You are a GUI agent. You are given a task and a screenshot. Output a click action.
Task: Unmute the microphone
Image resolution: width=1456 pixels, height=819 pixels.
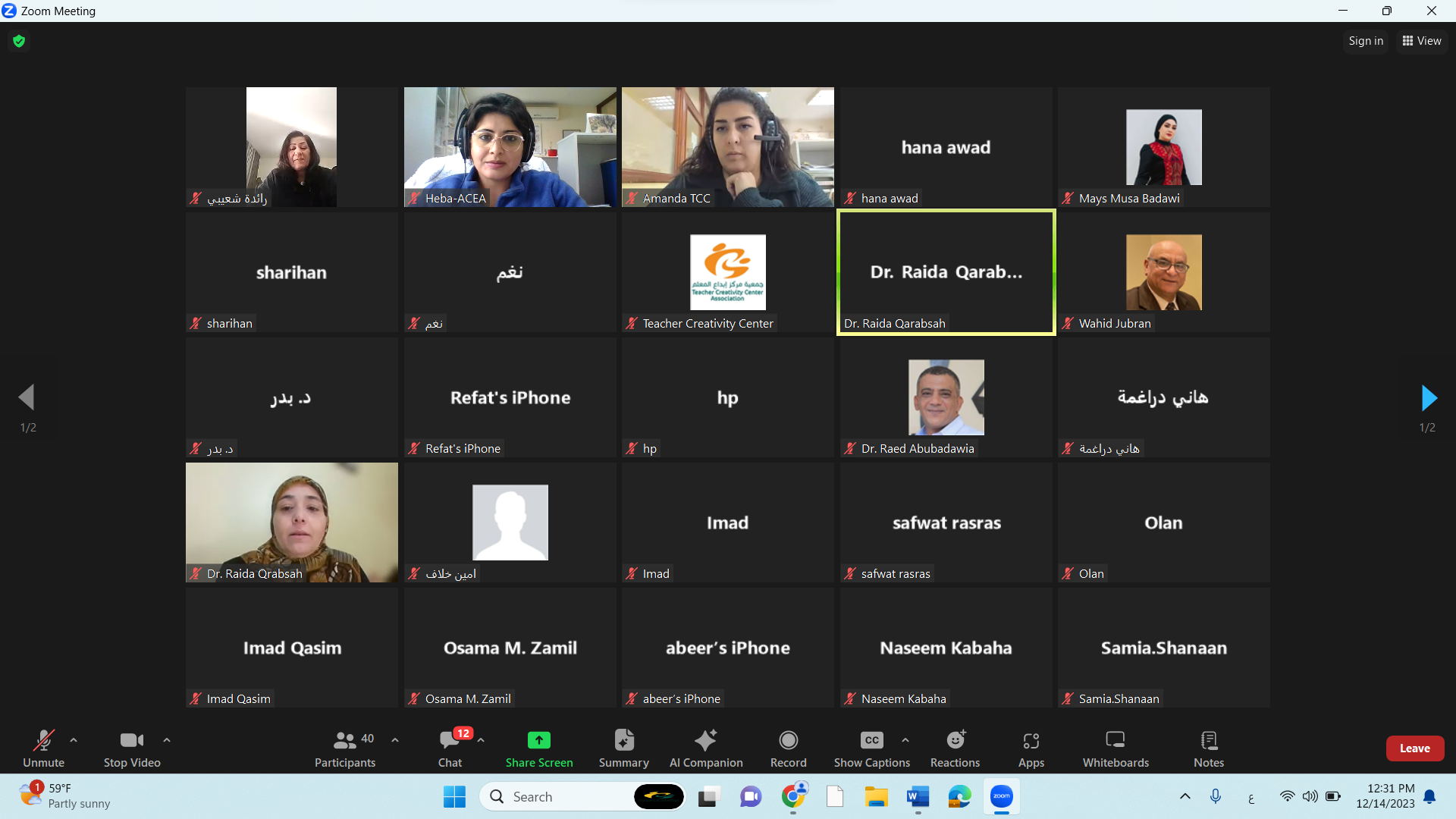(43, 740)
